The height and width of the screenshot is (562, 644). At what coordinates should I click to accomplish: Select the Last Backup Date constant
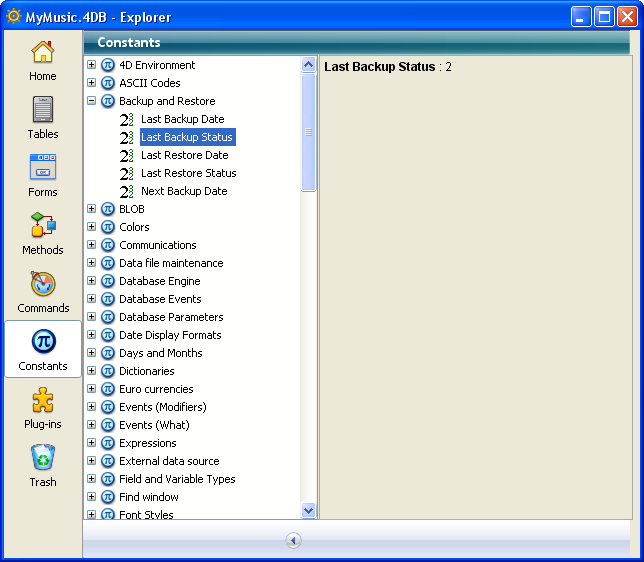(x=182, y=119)
